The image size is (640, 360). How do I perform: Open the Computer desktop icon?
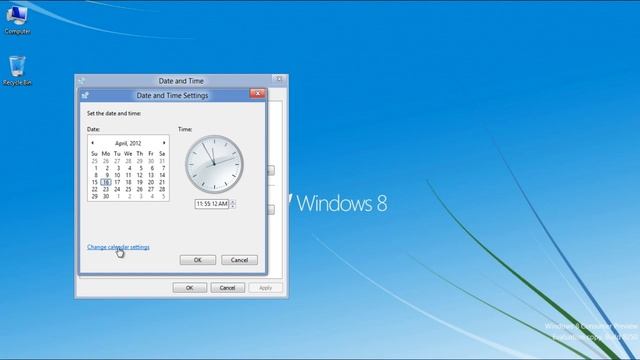[17, 20]
